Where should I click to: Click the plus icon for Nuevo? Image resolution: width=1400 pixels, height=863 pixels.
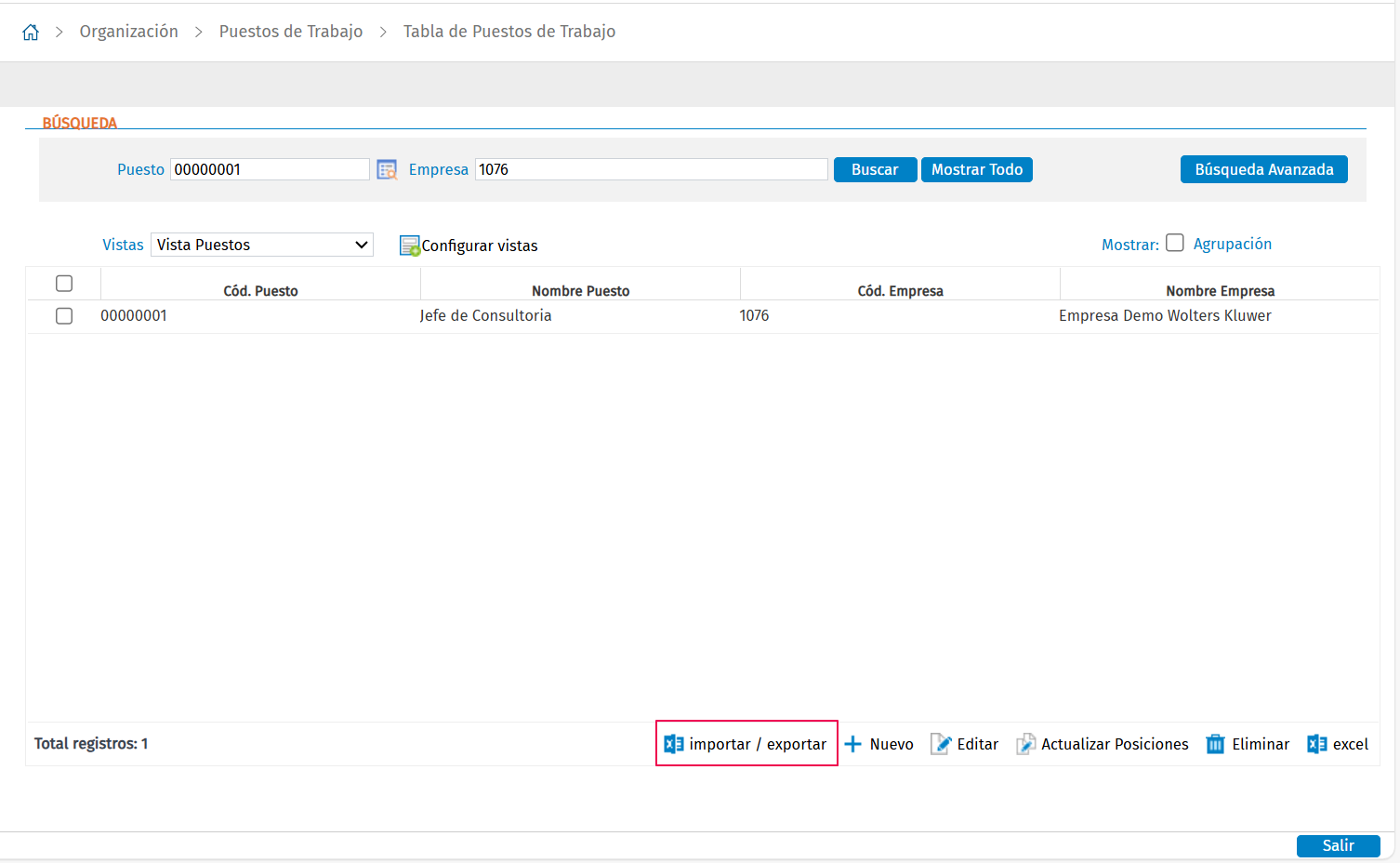[x=852, y=744]
